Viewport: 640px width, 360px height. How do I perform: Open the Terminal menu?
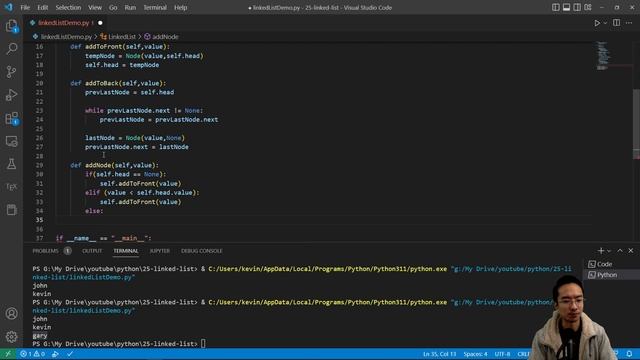point(155,7)
